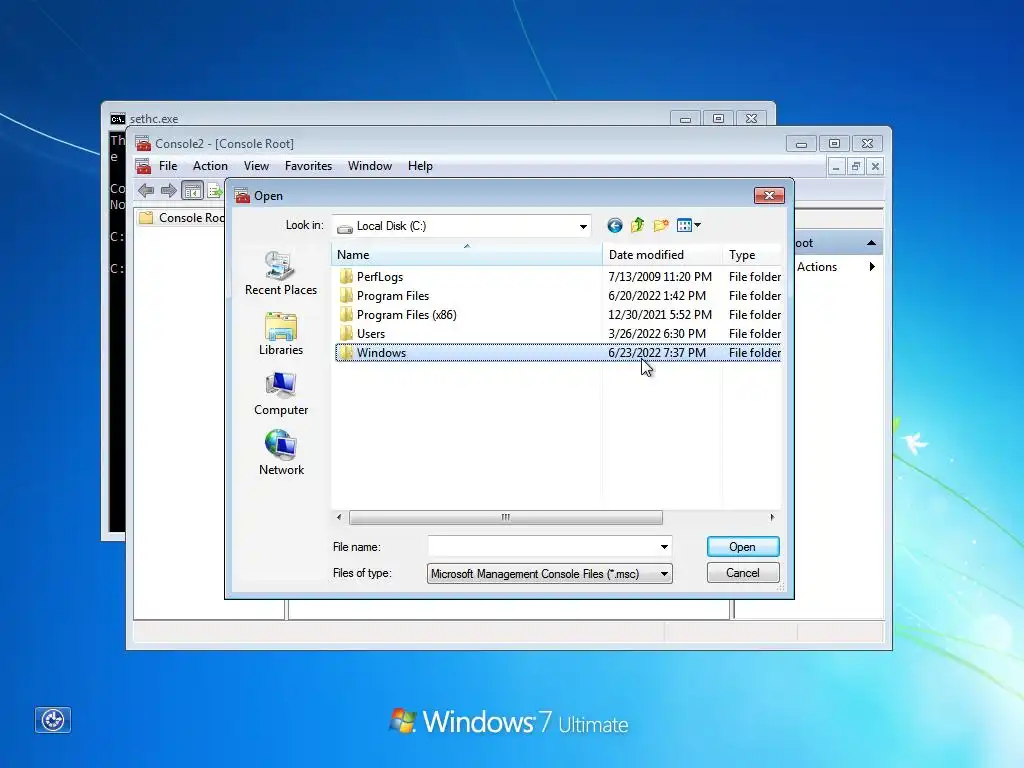Screen dimensions: 1024x768
Task: Expand the File name dropdown arrow
Action: (x=664, y=547)
